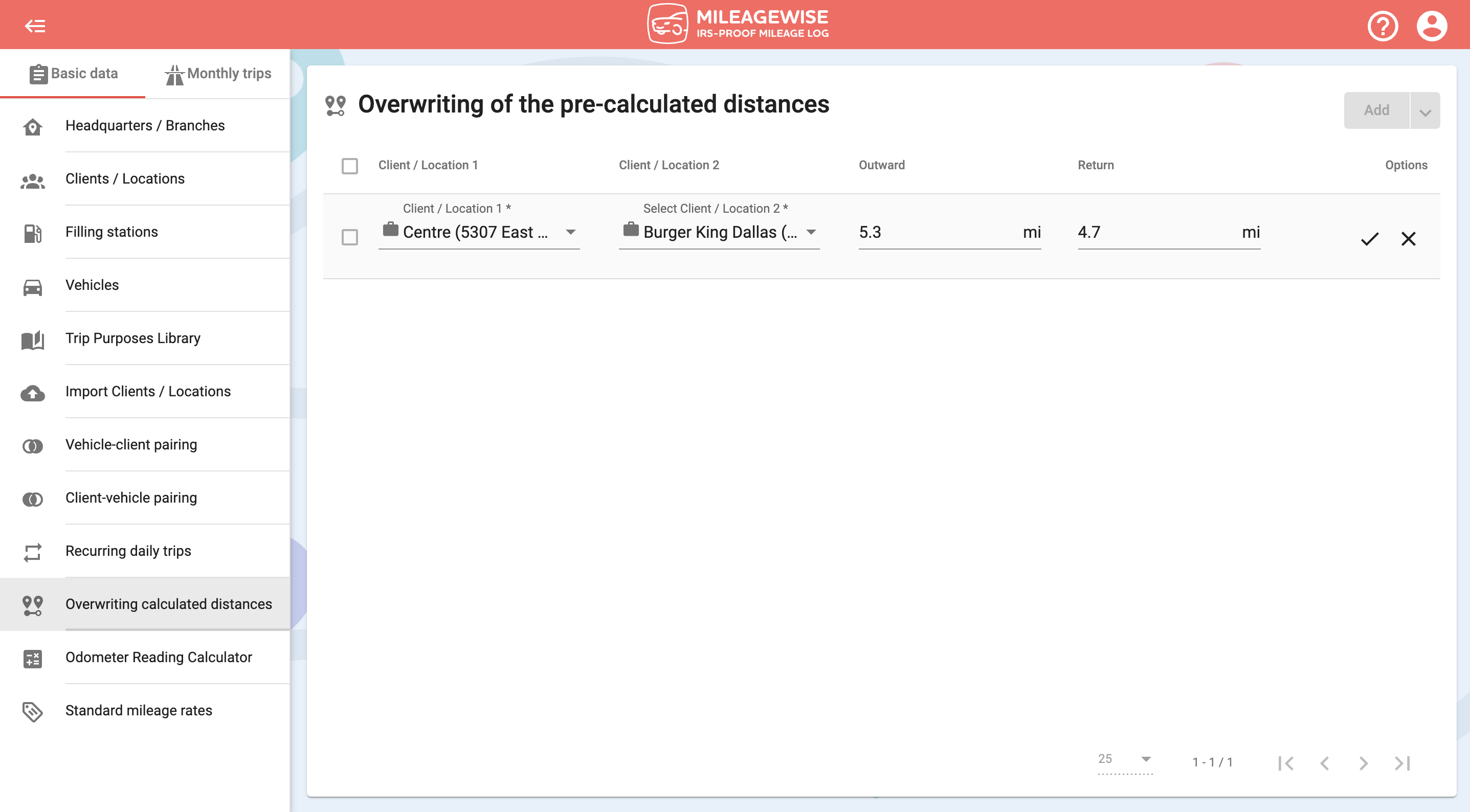1470x812 pixels.
Task: Click the Standard mileage rates tag icon
Action: click(x=33, y=712)
